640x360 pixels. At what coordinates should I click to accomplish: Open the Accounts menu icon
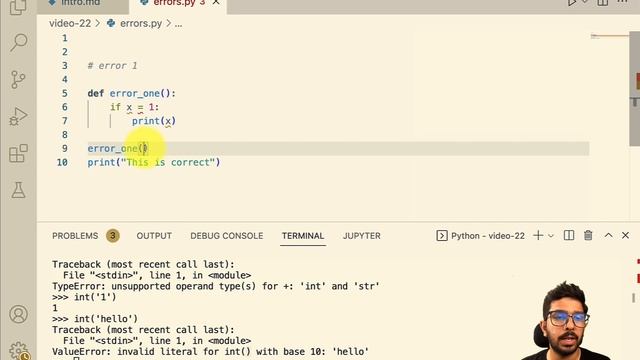[x=18, y=314]
